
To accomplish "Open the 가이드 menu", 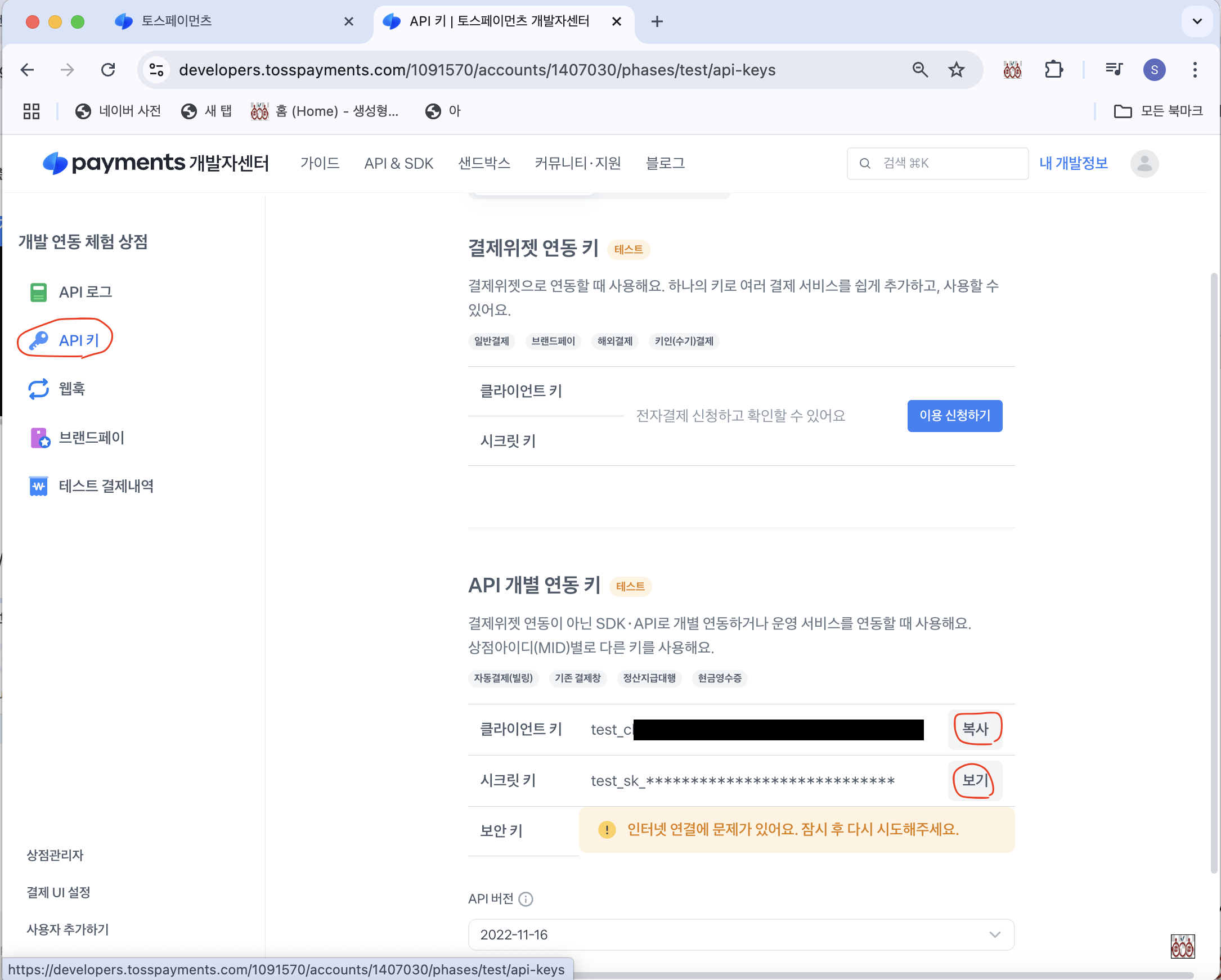I will coord(320,163).
